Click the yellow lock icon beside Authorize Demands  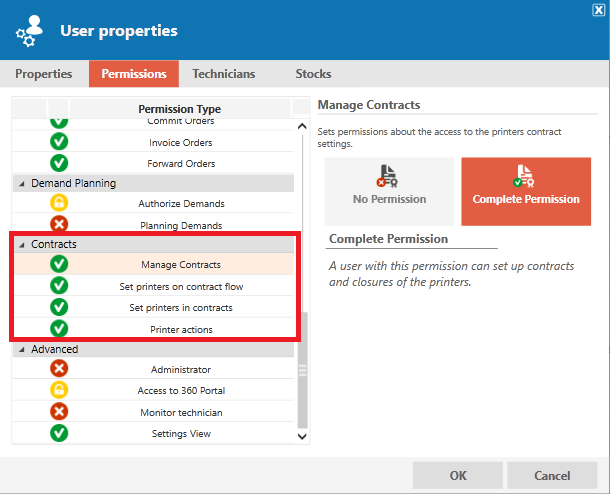59,203
